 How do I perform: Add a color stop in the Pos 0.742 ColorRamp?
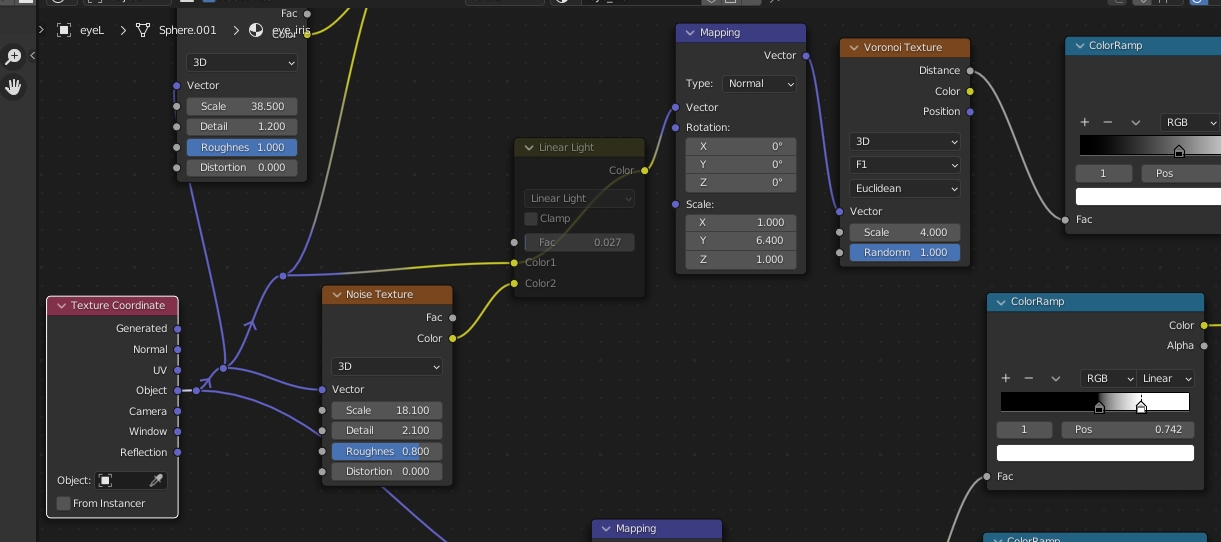[x=1006, y=379]
